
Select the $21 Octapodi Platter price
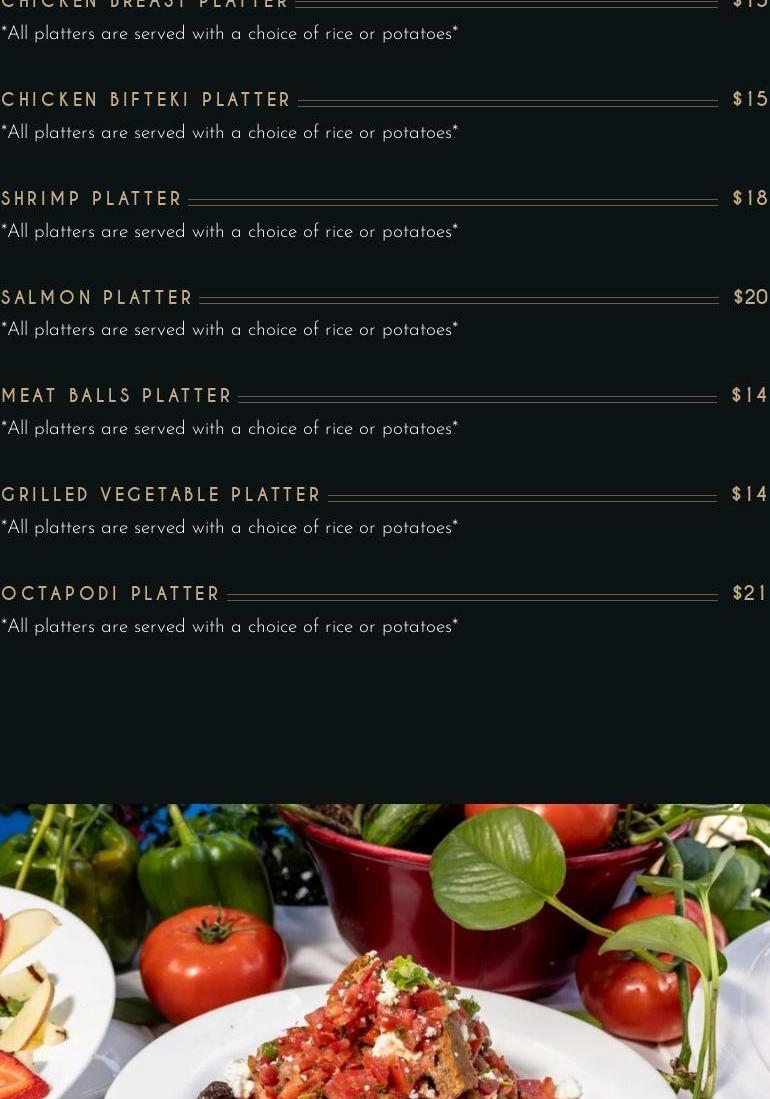coord(750,593)
